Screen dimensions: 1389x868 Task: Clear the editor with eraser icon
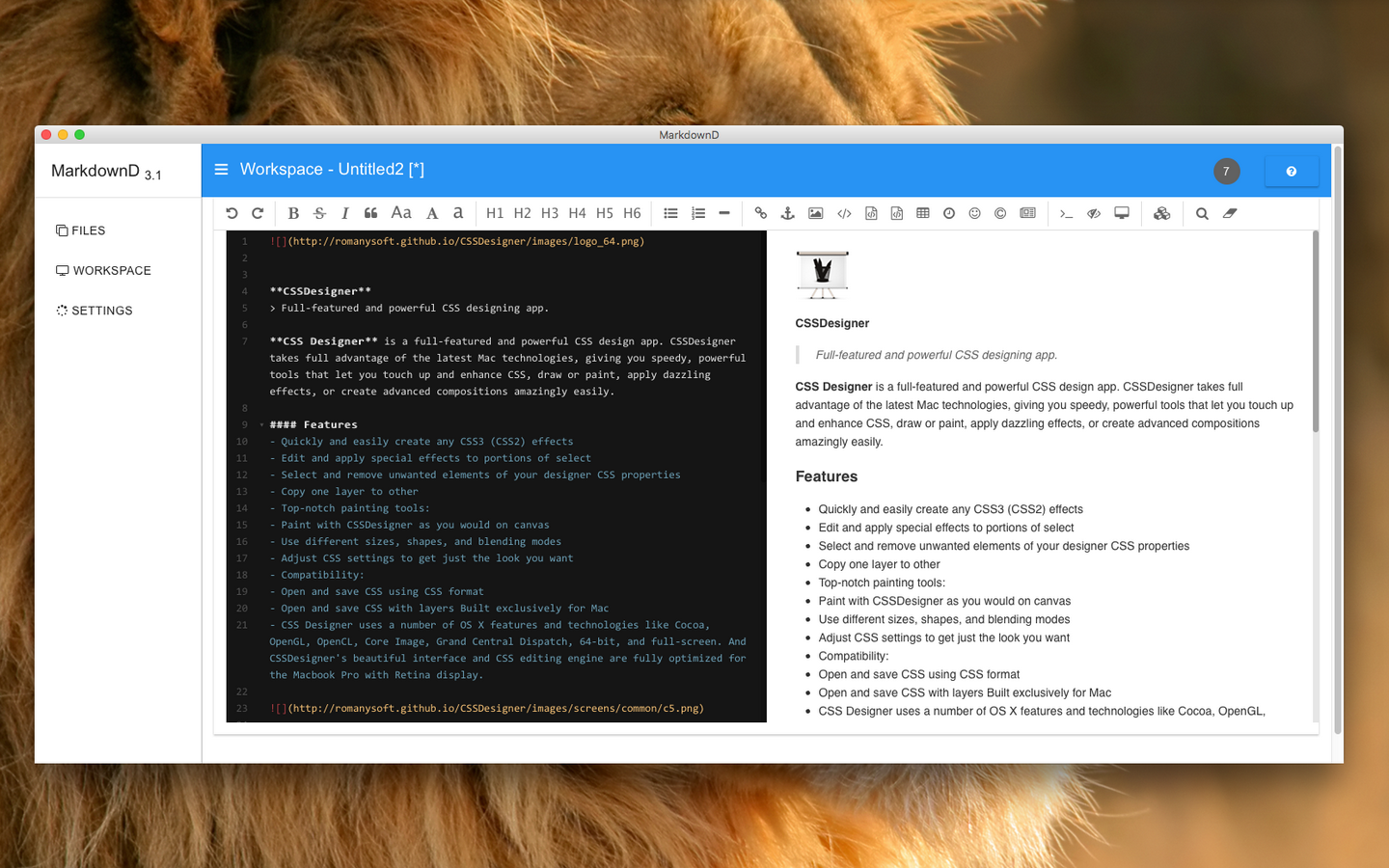tap(1230, 213)
